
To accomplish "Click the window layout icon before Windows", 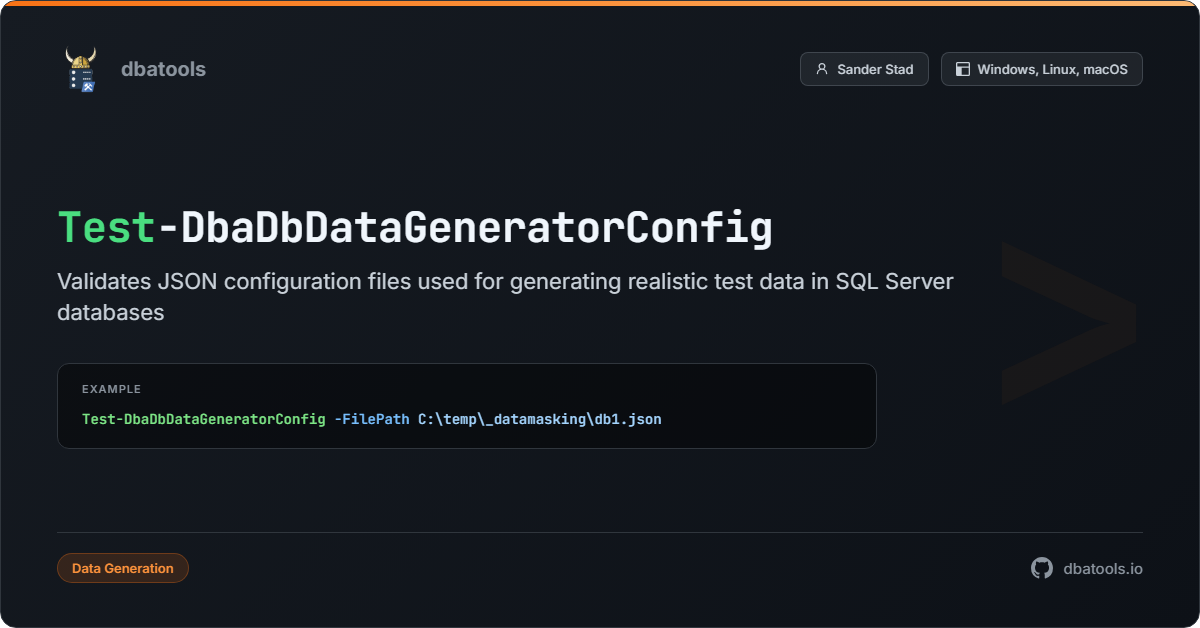I will [963, 69].
